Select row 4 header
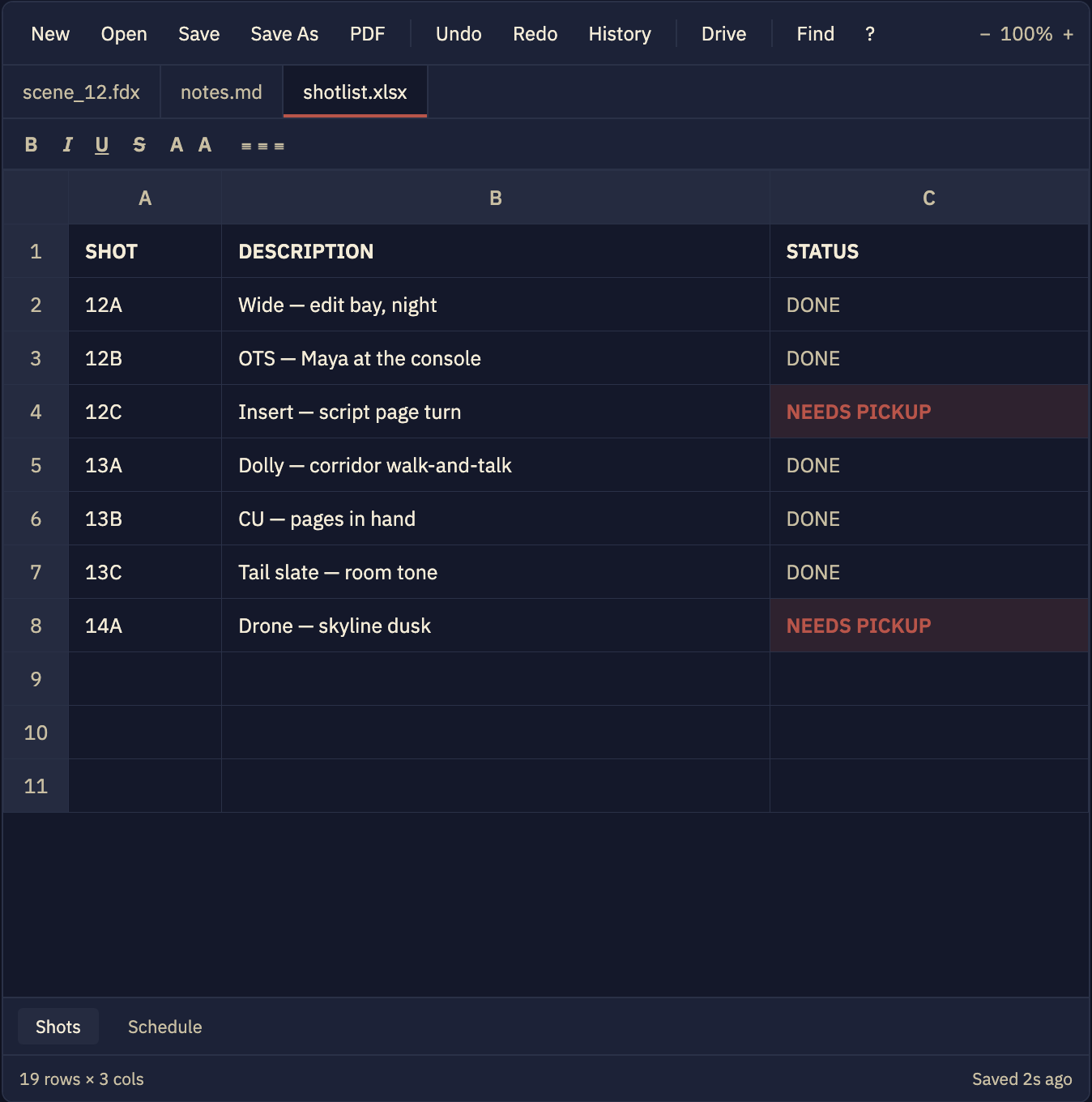Image resolution: width=1092 pixels, height=1102 pixels. pyautogui.click(x=36, y=412)
